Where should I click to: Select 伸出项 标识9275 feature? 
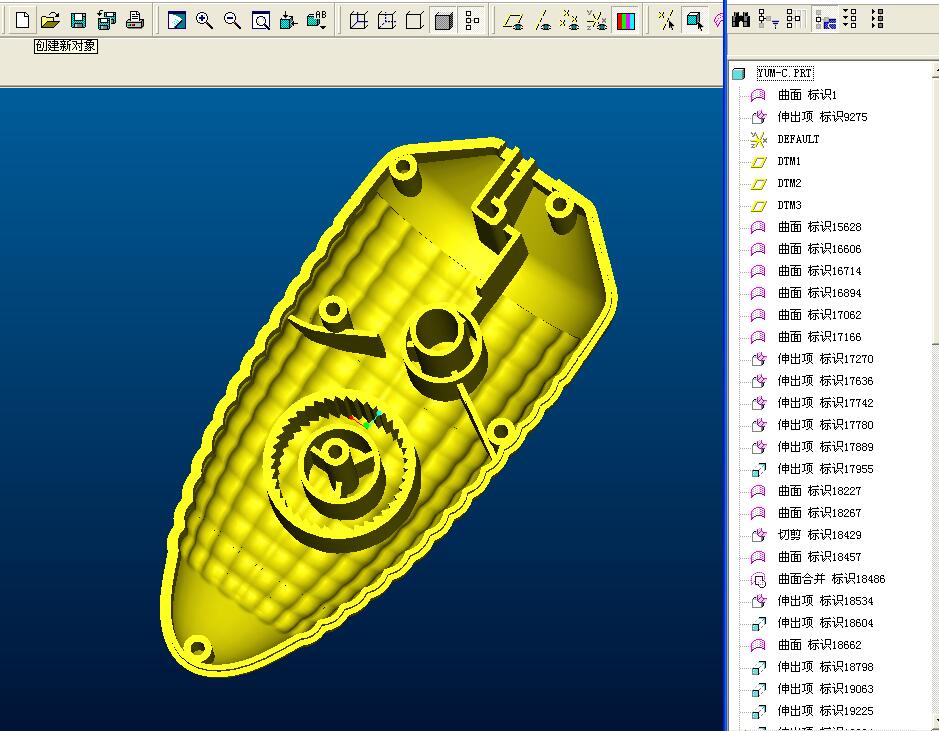[x=822, y=117]
